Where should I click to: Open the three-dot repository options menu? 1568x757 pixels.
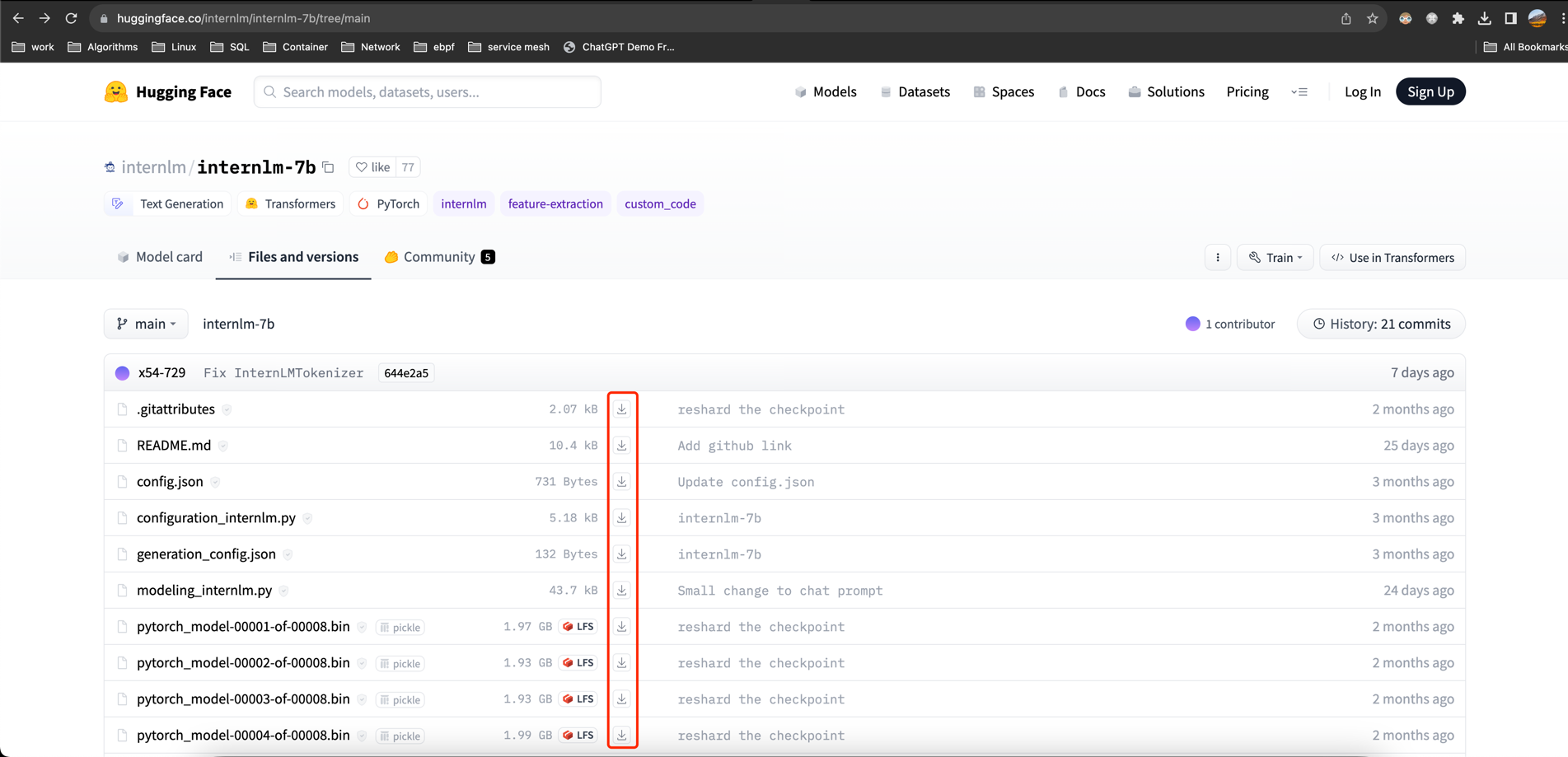click(1218, 258)
